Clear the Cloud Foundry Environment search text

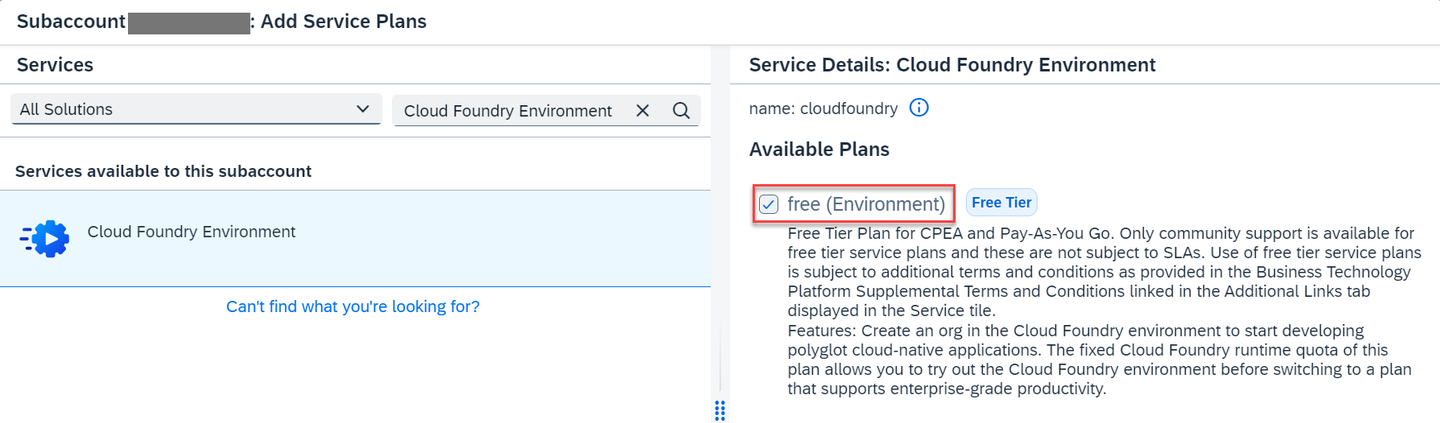click(643, 111)
